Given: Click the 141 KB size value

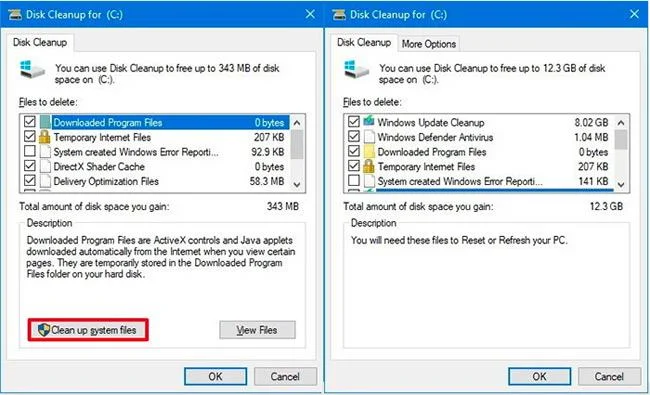Looking at the screenshot, I should click(593, 181).
